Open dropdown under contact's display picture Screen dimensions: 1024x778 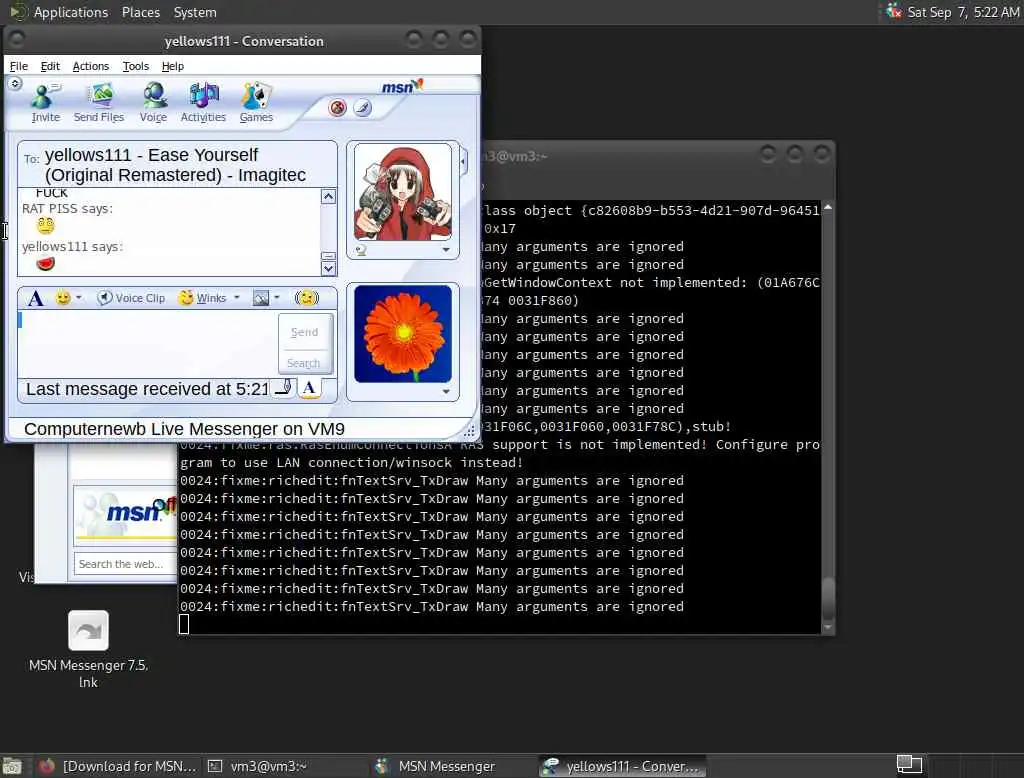point(446,250)
